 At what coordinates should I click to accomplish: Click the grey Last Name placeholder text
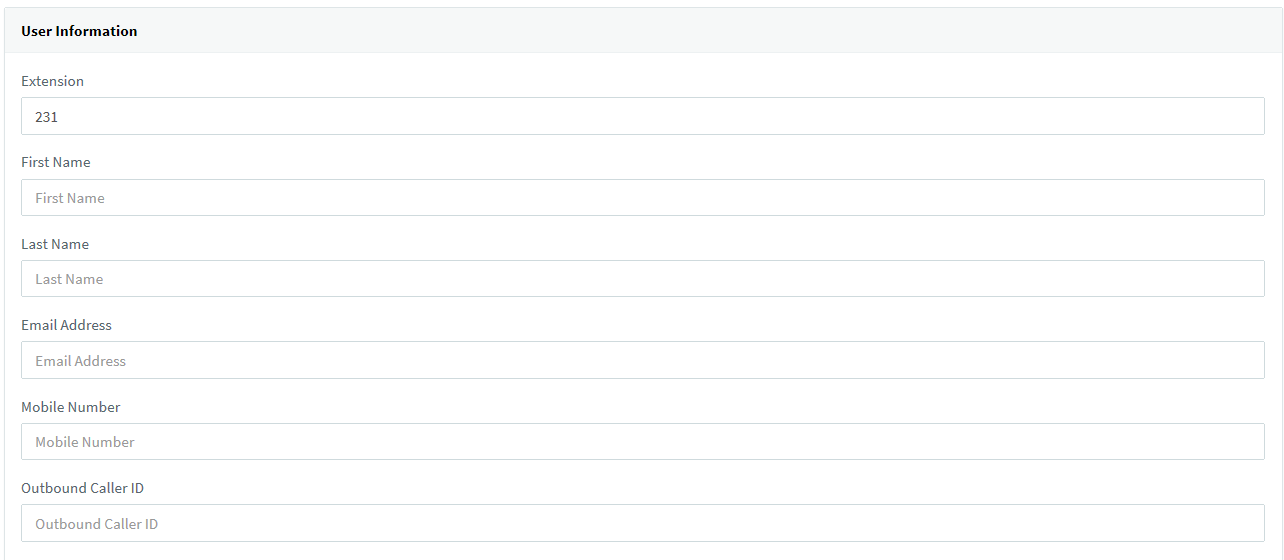tap(69, 279)
